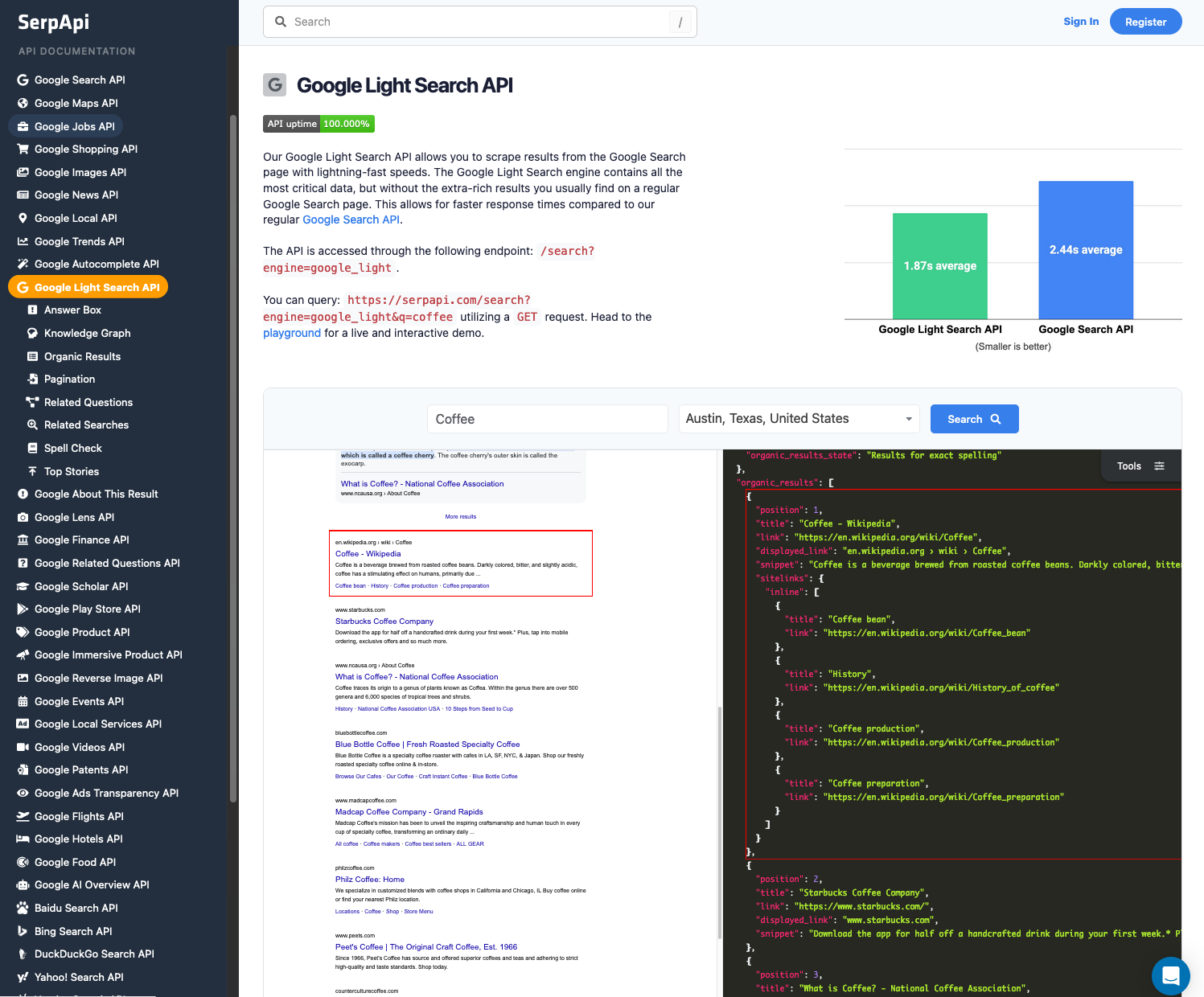
Task: Click the DuckDuckGo Search API icon
Action: (23, 954)
